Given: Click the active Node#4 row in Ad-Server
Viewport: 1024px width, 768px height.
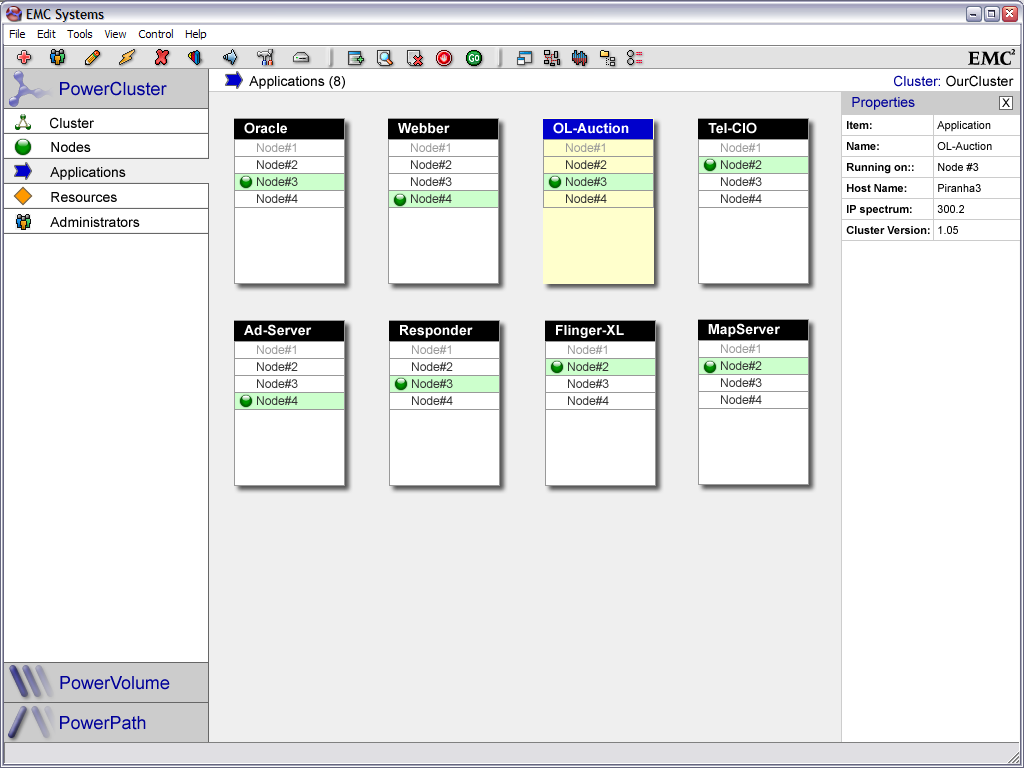Looking at the screenshot, I should [289, 401].
